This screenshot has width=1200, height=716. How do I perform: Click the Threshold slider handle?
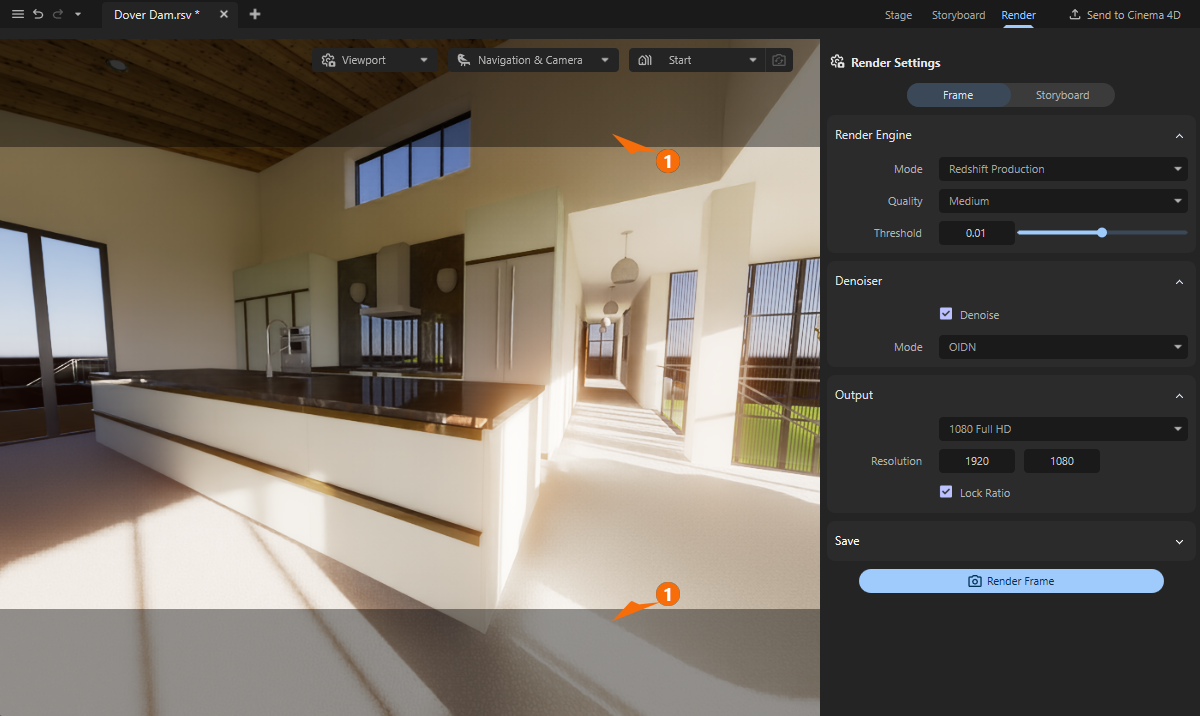click(1102, 232)
